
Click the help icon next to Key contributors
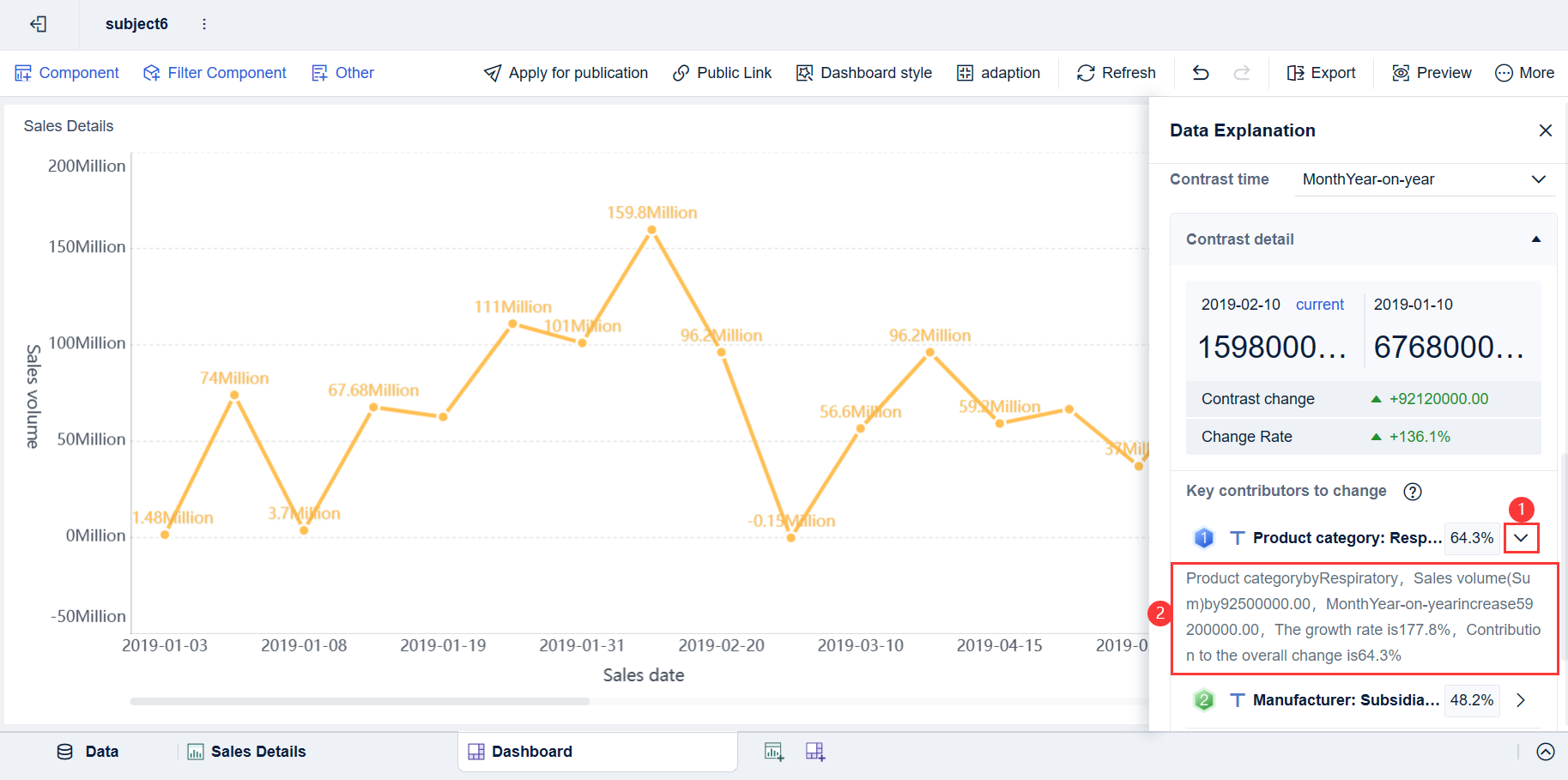tap(1413, 492)
